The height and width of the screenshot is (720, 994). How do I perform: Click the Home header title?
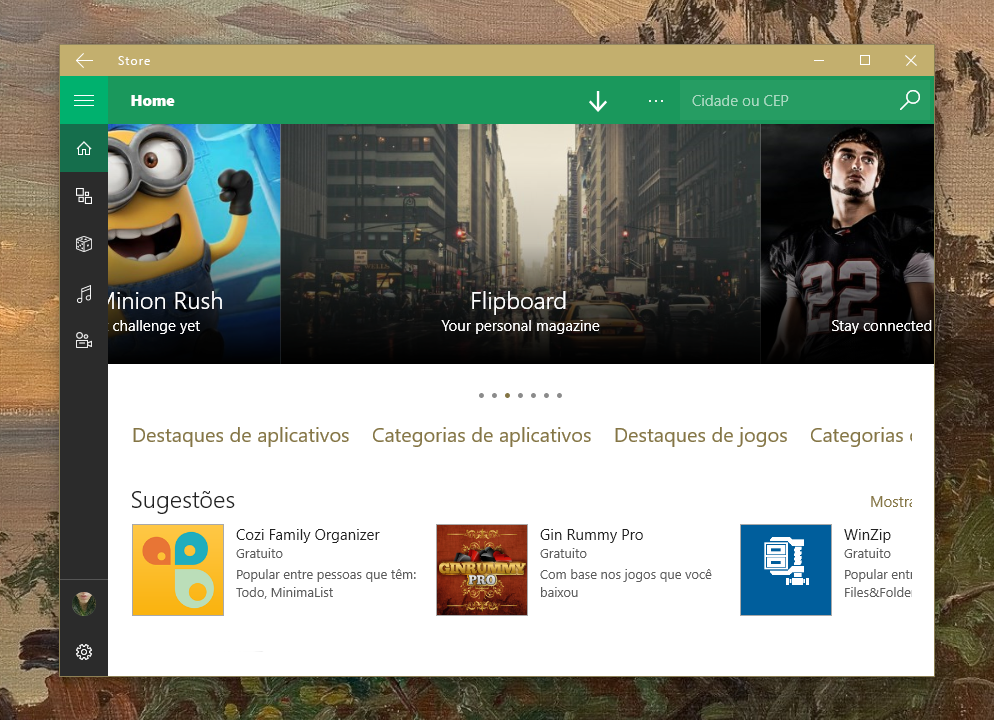click(x=152, y=101)
